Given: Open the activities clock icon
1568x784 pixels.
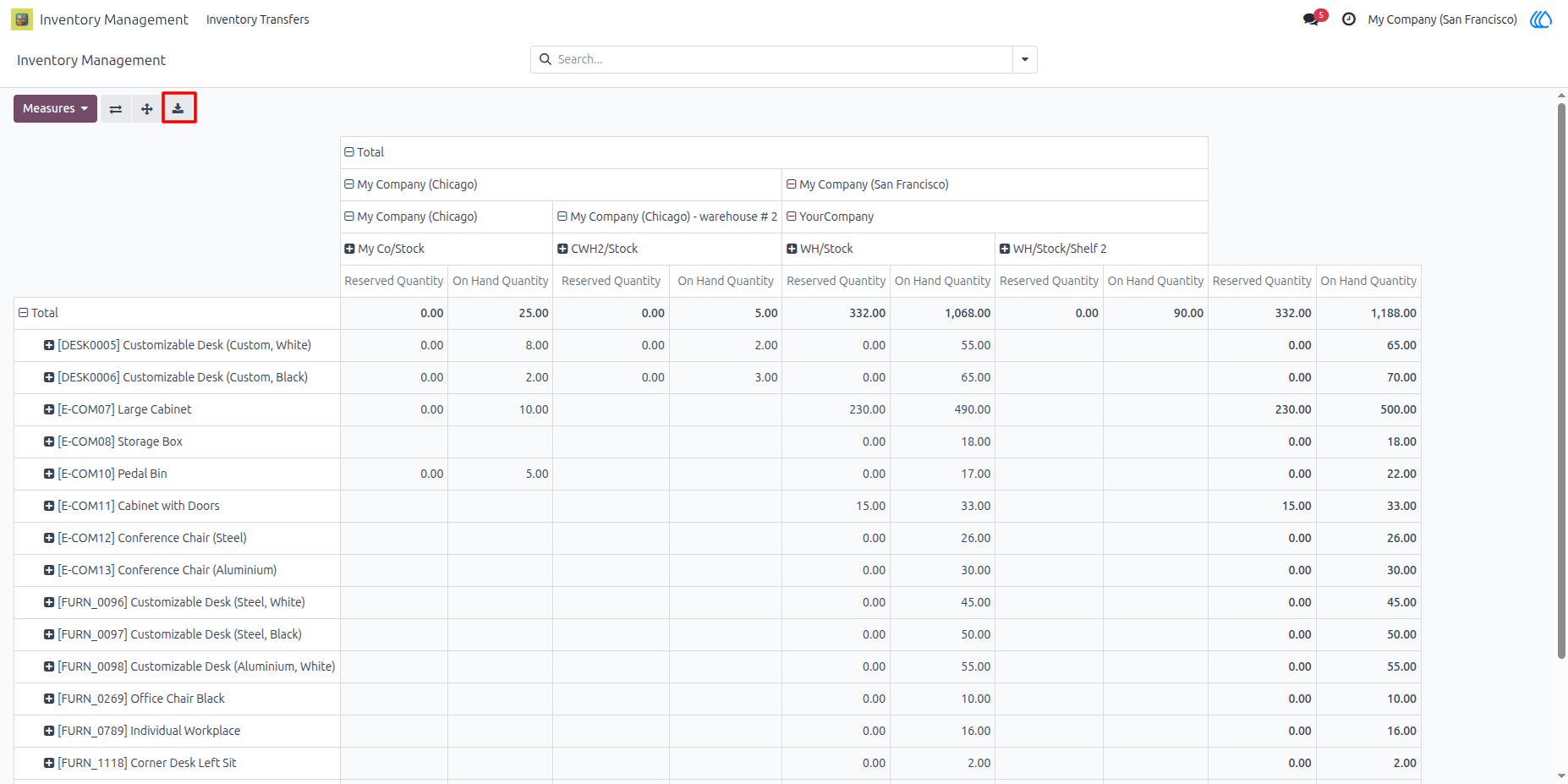Looking at the screenshot, I should point(1349,19).
